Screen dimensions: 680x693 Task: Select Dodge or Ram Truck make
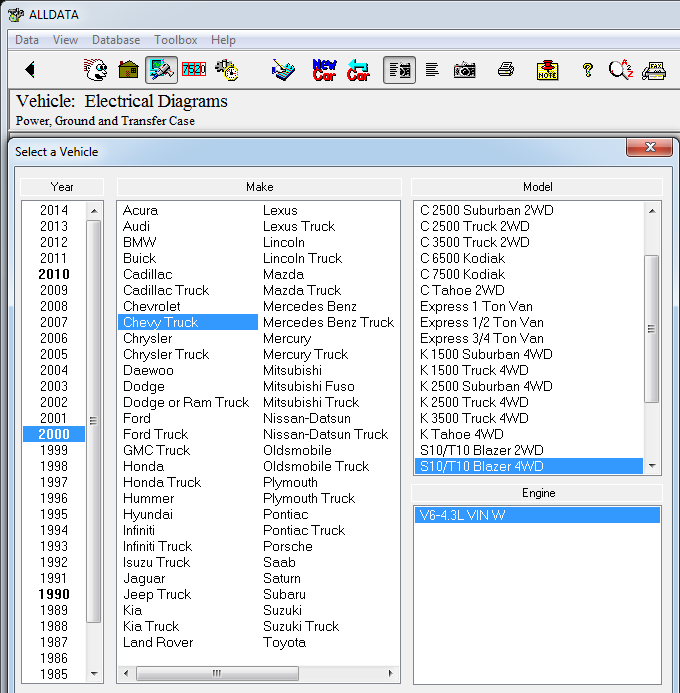[186, 402]
